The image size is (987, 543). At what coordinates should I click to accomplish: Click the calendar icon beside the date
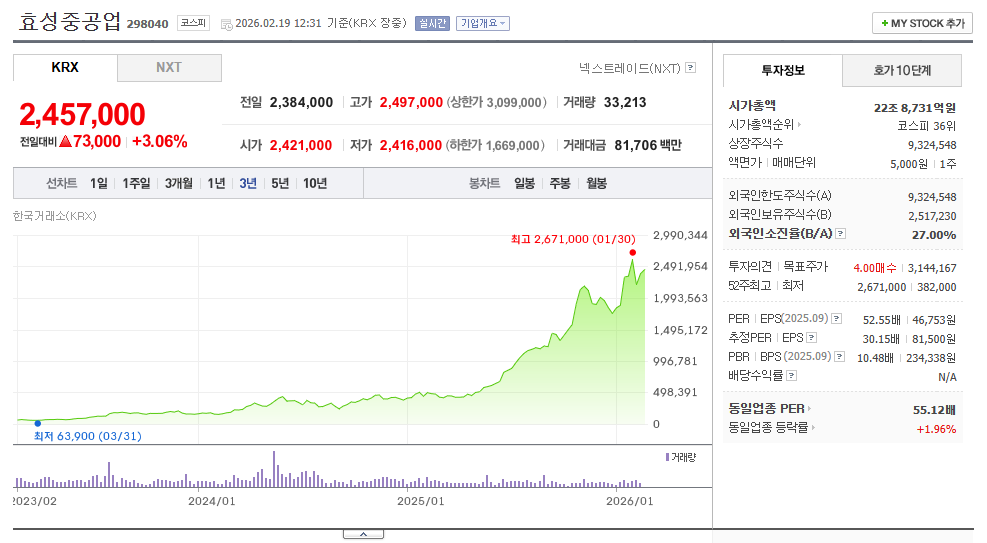(227, 25)
